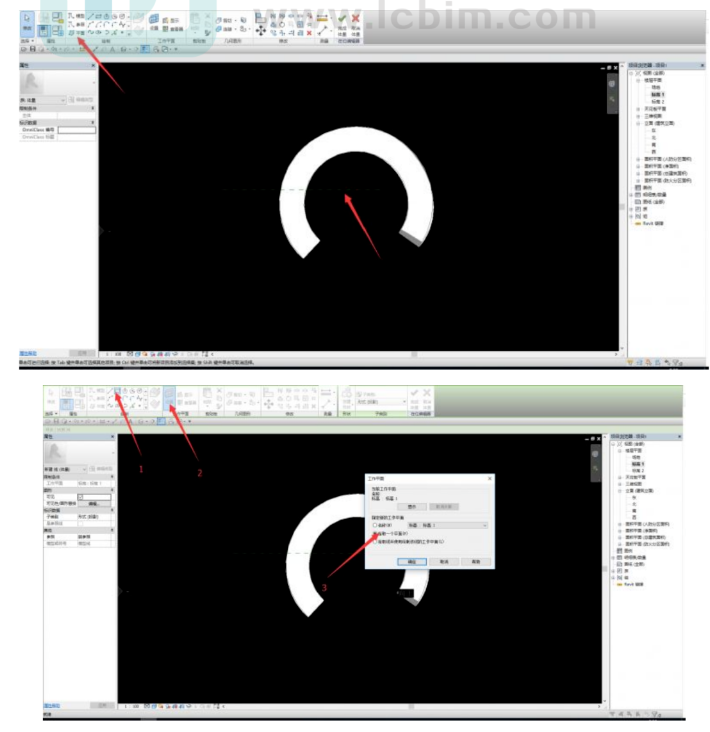
Task: Click red Cancel Model X in top window
Action: [356, 19]
